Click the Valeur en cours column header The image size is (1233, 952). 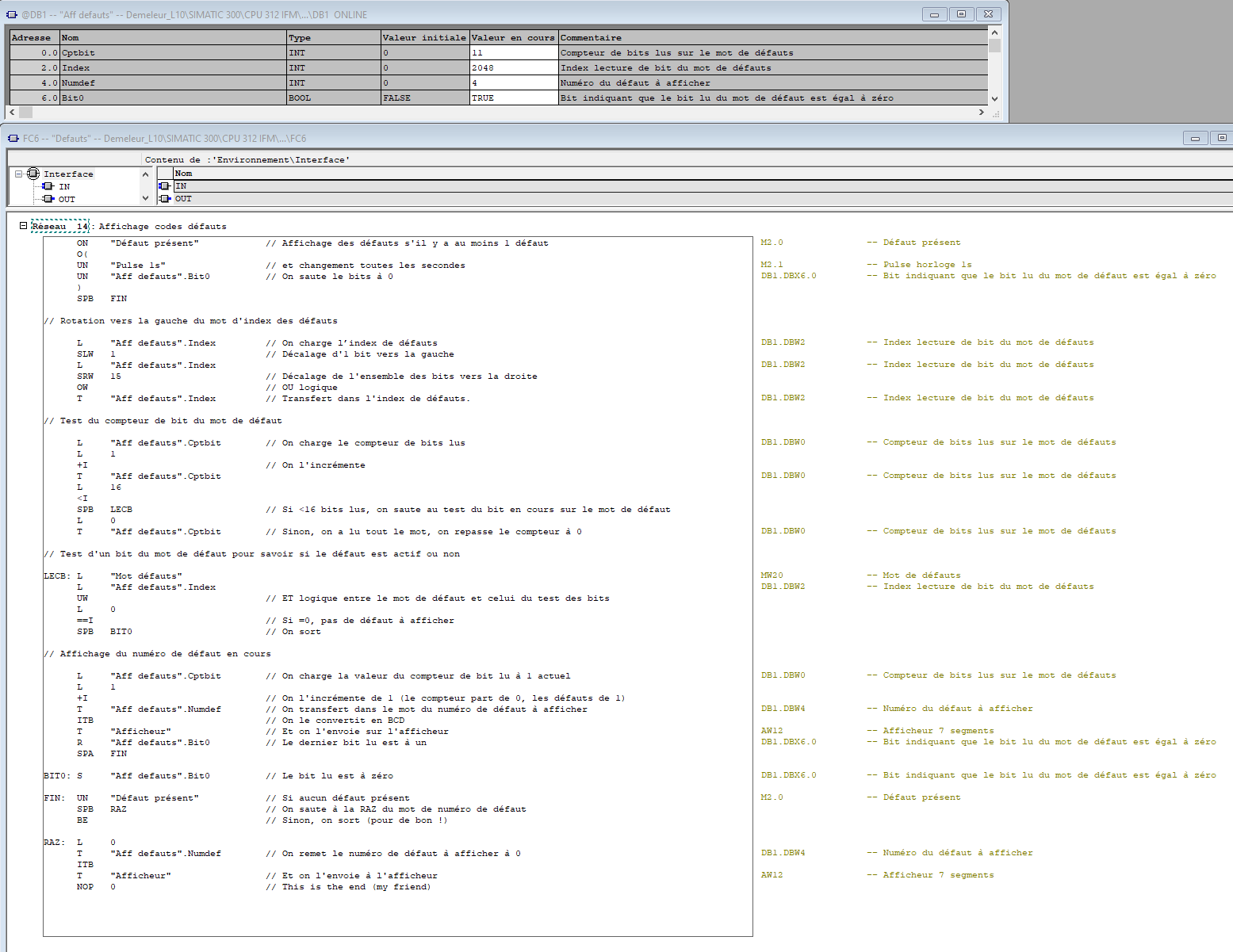point(514,38)
